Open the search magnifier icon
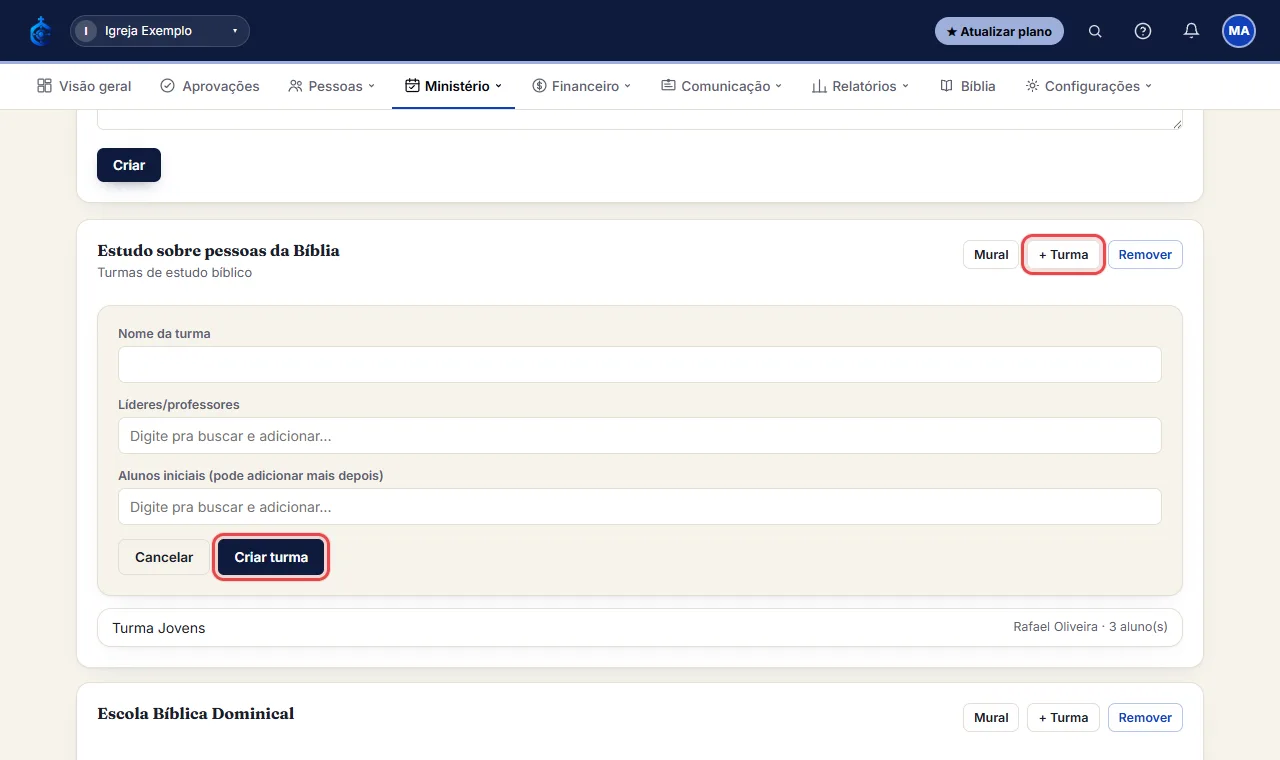The height and width of the screenshot is (760, 1280). pyautogui.click(x=1095, y=31)
